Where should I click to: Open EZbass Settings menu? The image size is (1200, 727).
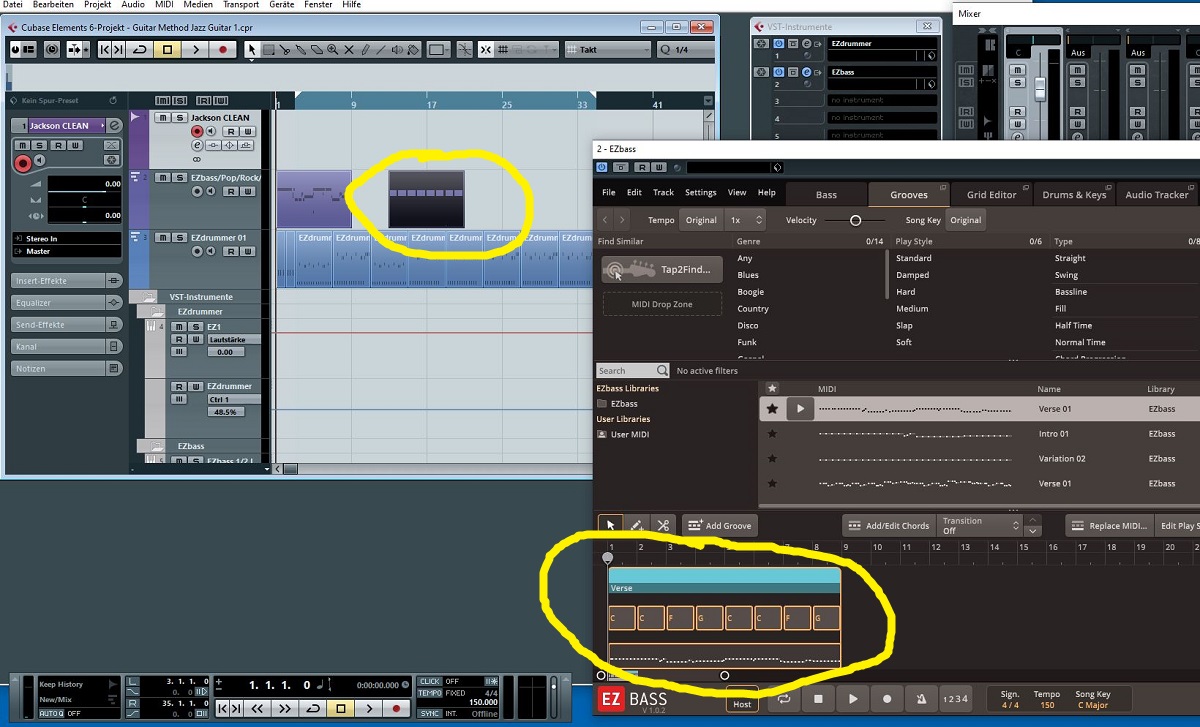700,192
